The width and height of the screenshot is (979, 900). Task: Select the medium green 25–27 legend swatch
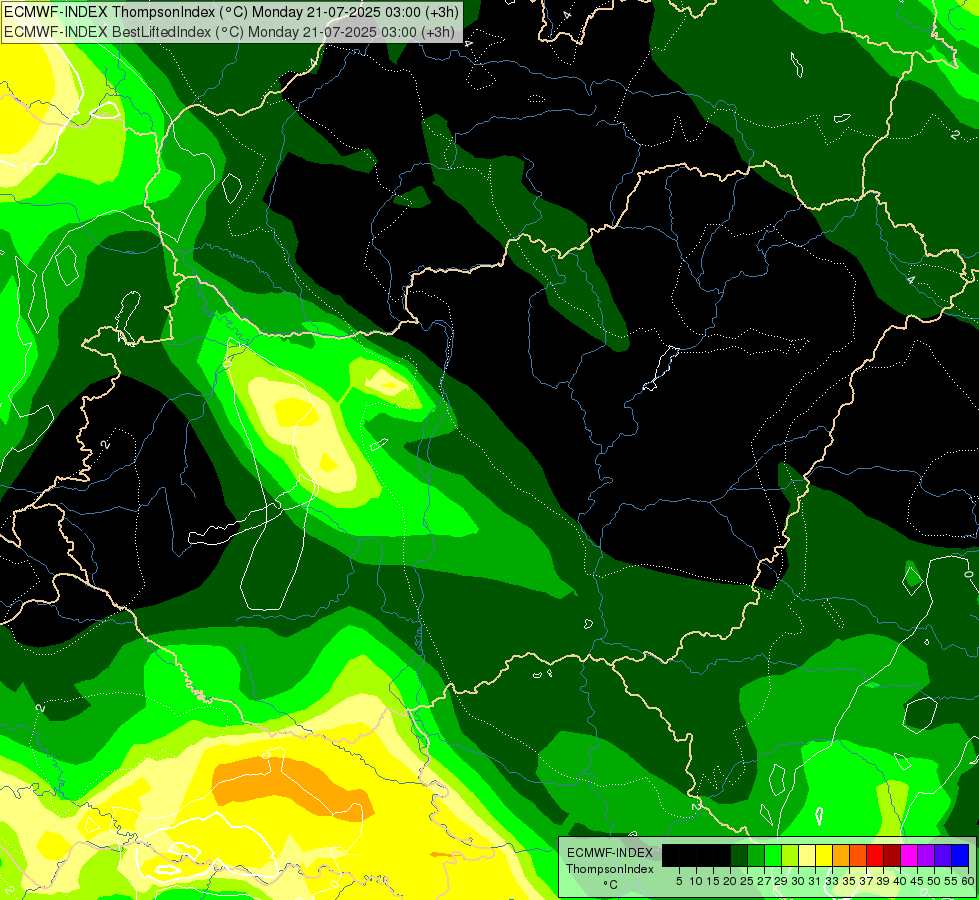(756, 855)
